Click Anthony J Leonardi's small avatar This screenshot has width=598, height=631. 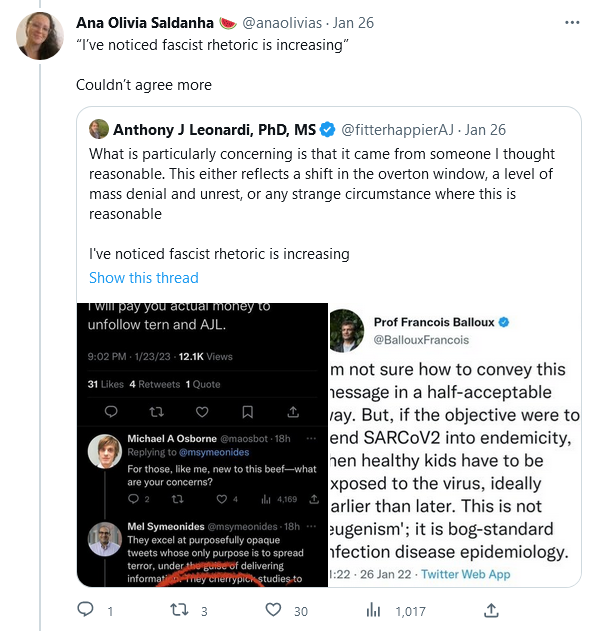pyautogui.click(x=99, y=129)
